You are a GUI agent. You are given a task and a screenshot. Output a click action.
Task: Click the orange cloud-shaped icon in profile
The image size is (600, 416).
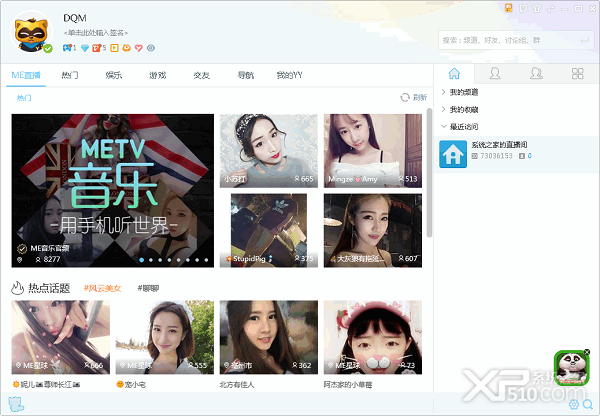(x=126, y=48)
